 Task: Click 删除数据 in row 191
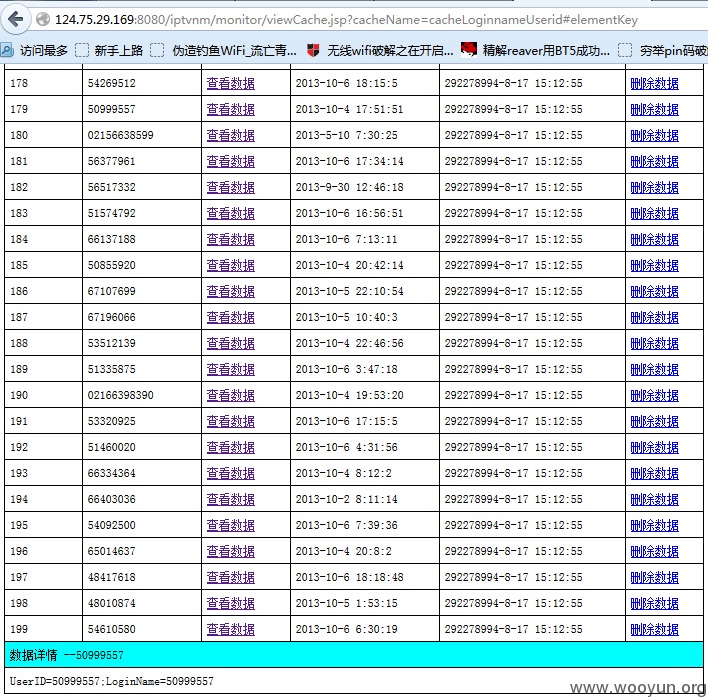[654, 421]
